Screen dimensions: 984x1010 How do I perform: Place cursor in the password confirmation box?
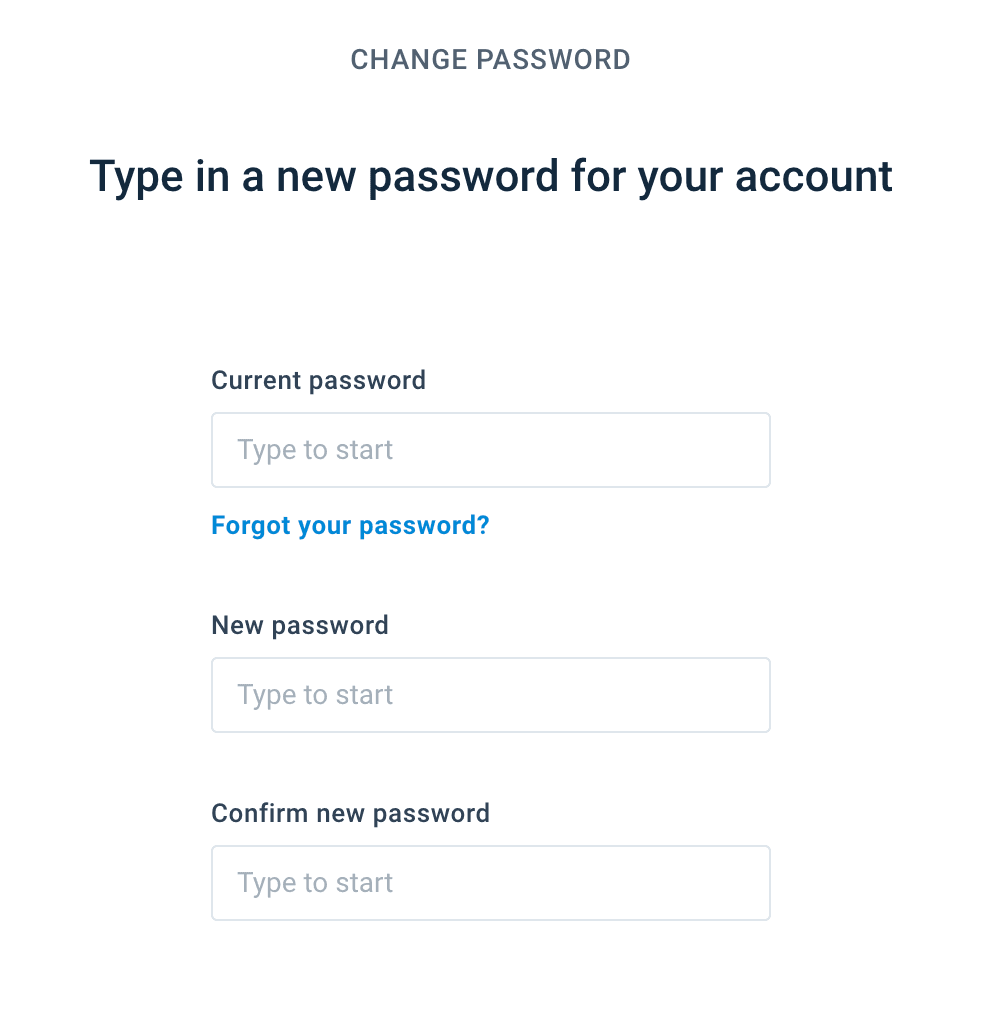[x=490, y=883]
